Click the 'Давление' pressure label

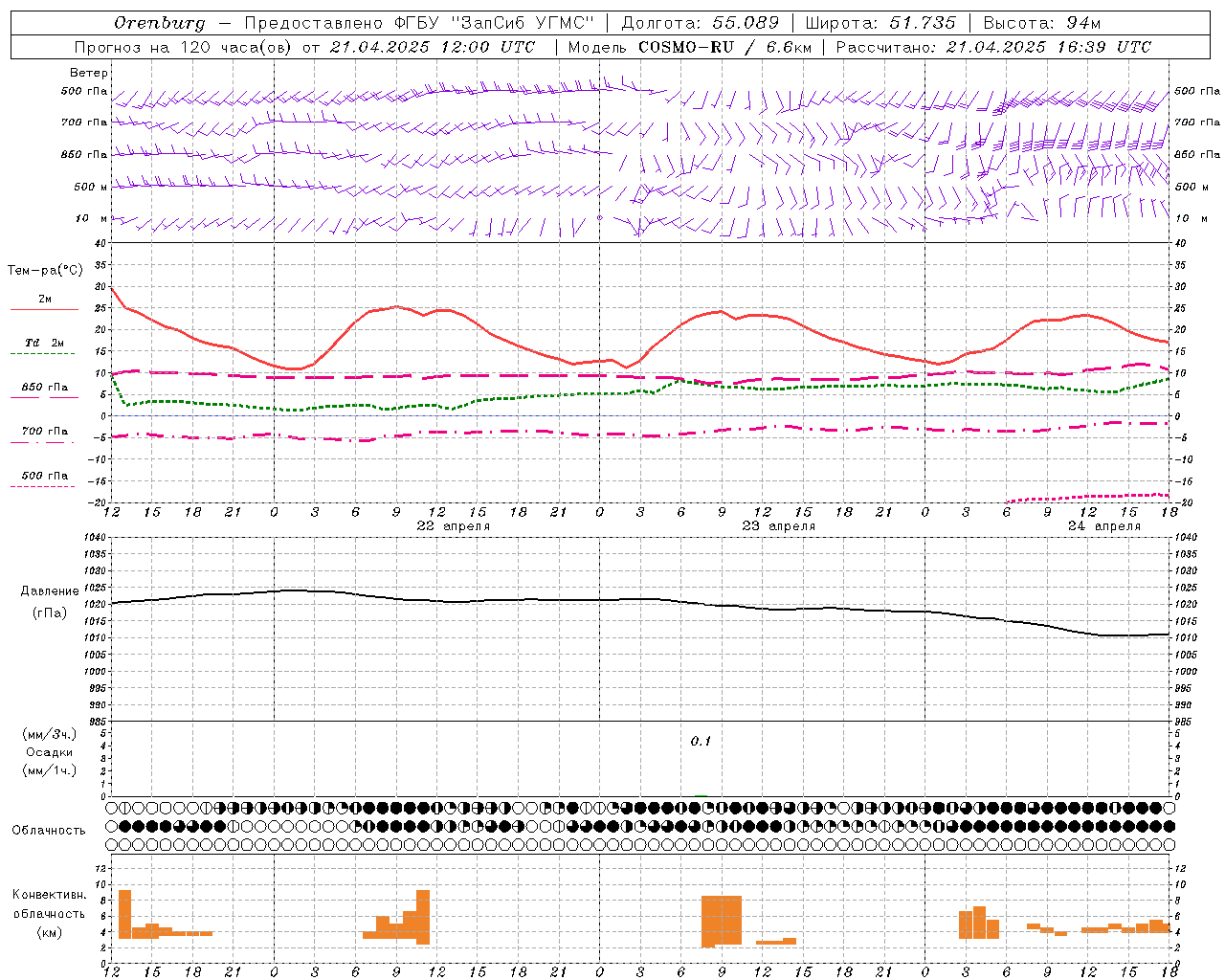50,591
